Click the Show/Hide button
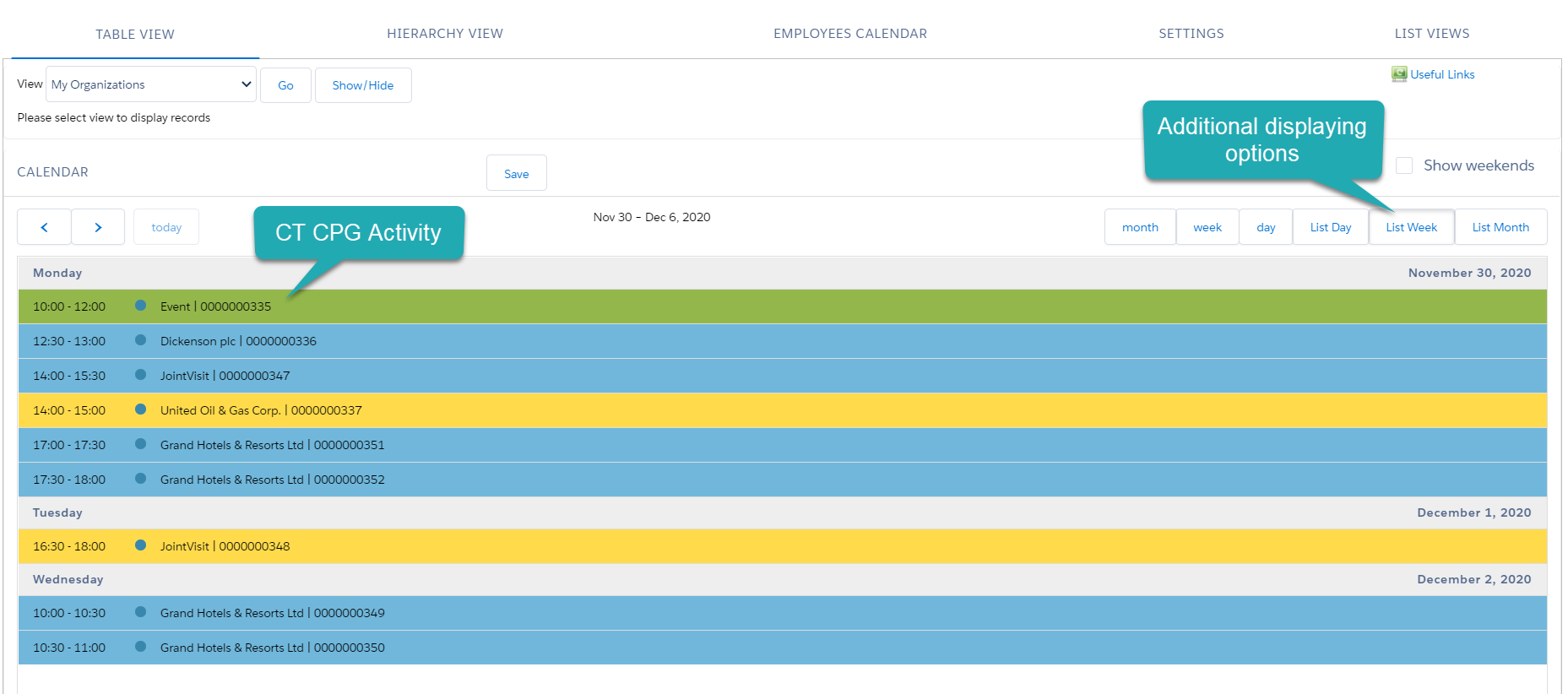Image resolution: width=1568 pixels, height=694 pixels. (363, 85)
